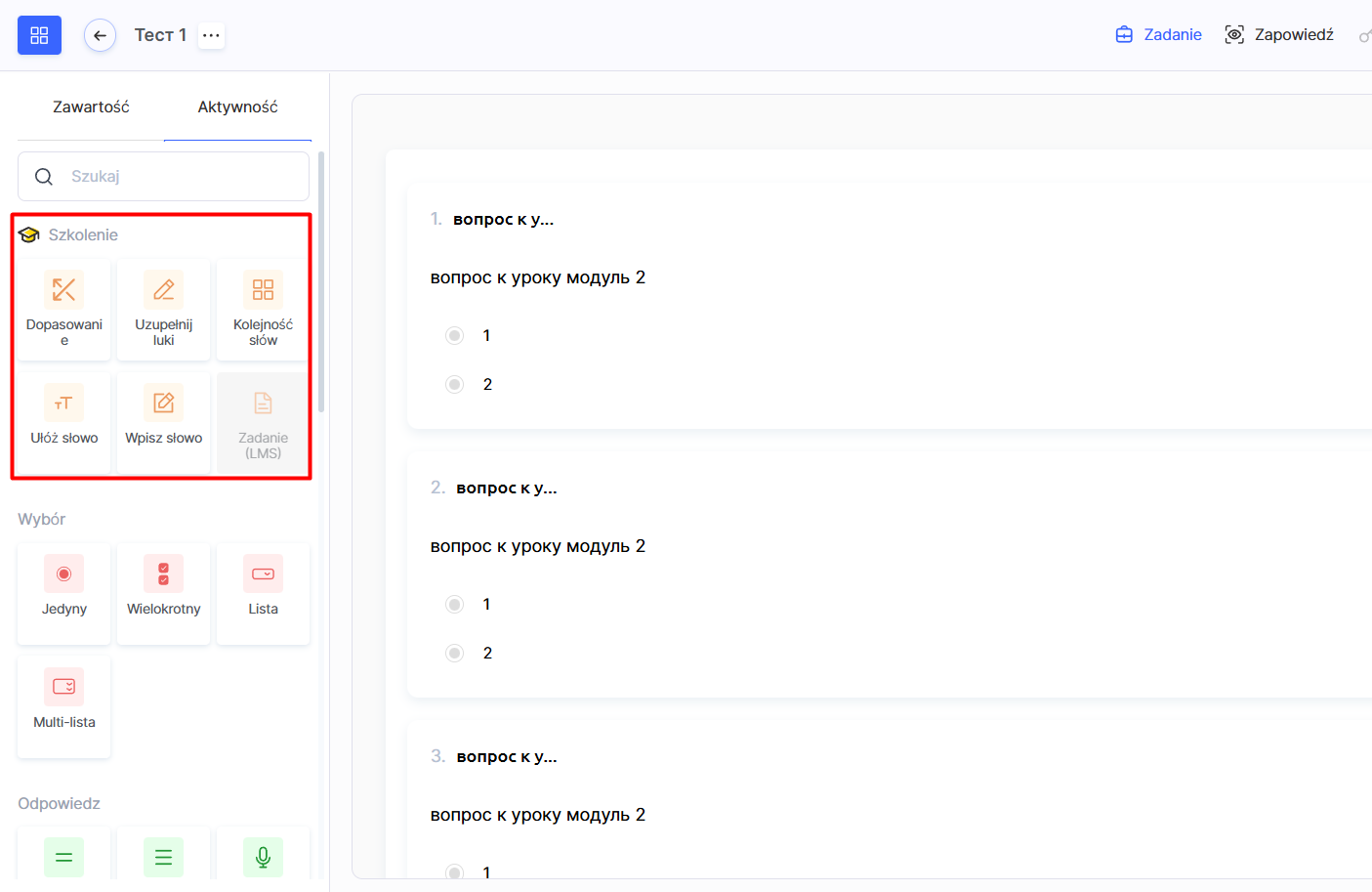Click the microphone answer activity icon

point(263,857)
